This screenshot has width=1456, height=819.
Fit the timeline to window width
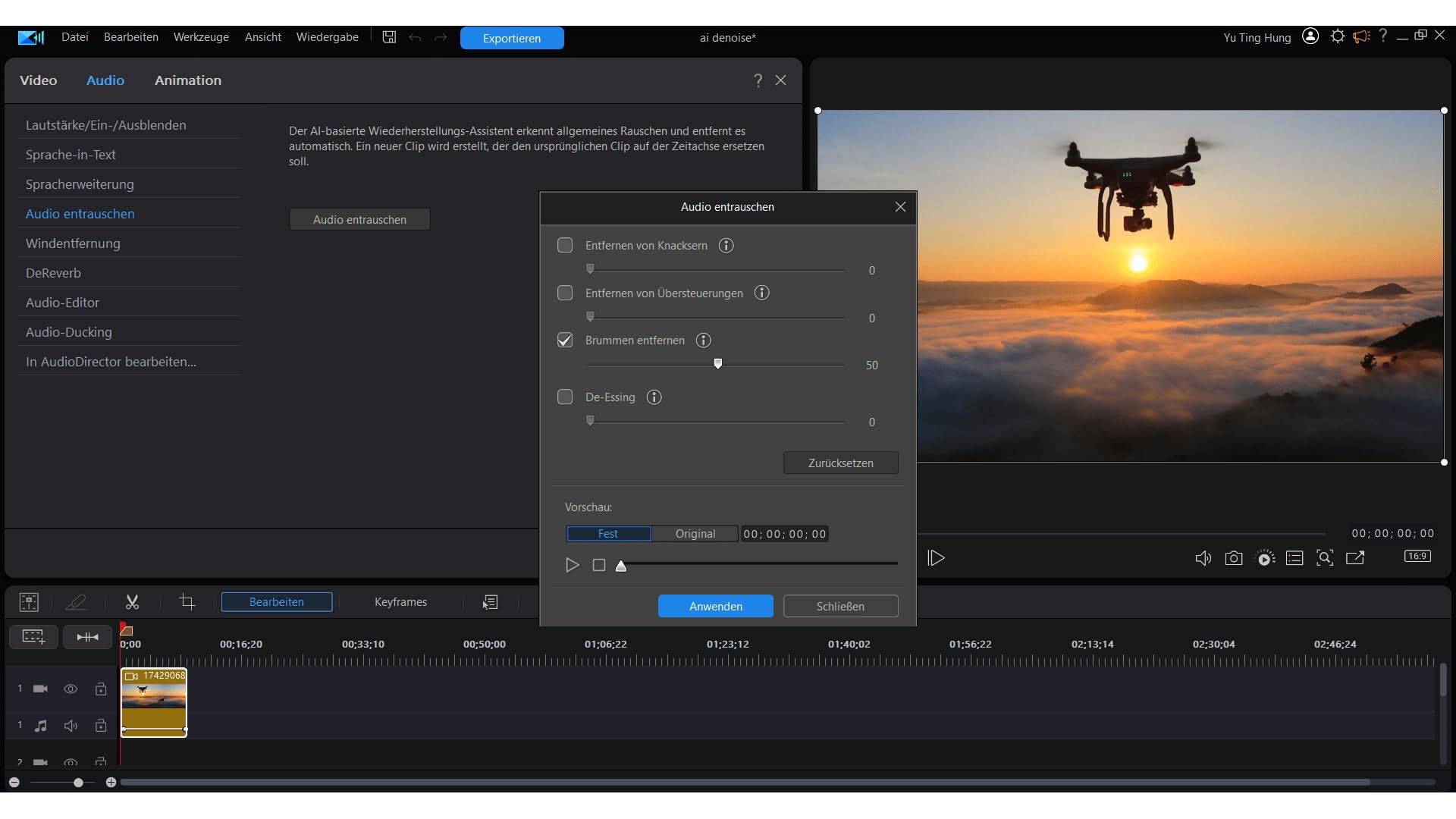coord(87,637)
